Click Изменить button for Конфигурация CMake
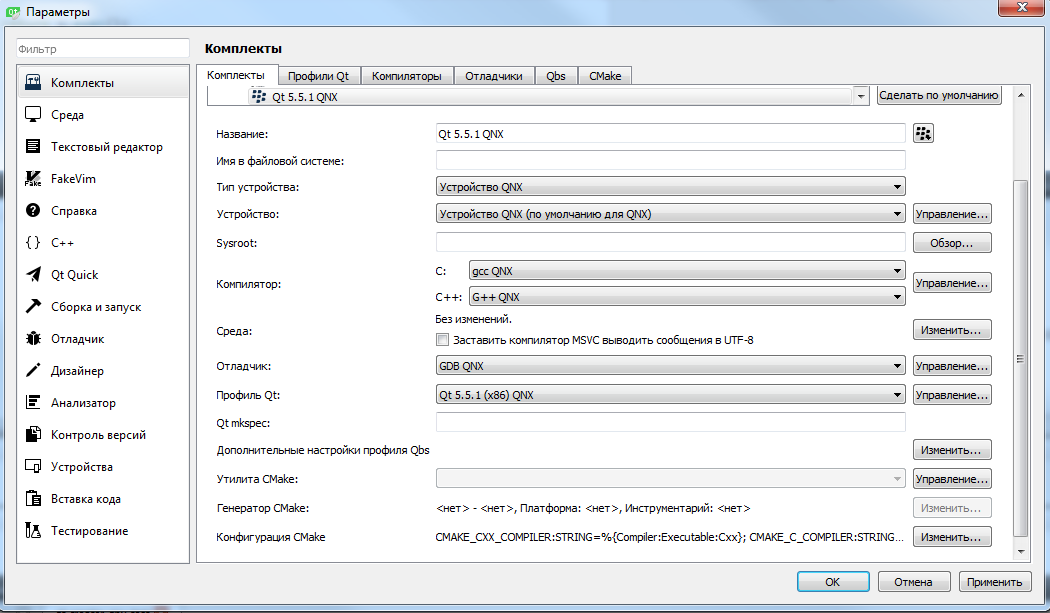 pyautogui.click(x=952, y=537)
